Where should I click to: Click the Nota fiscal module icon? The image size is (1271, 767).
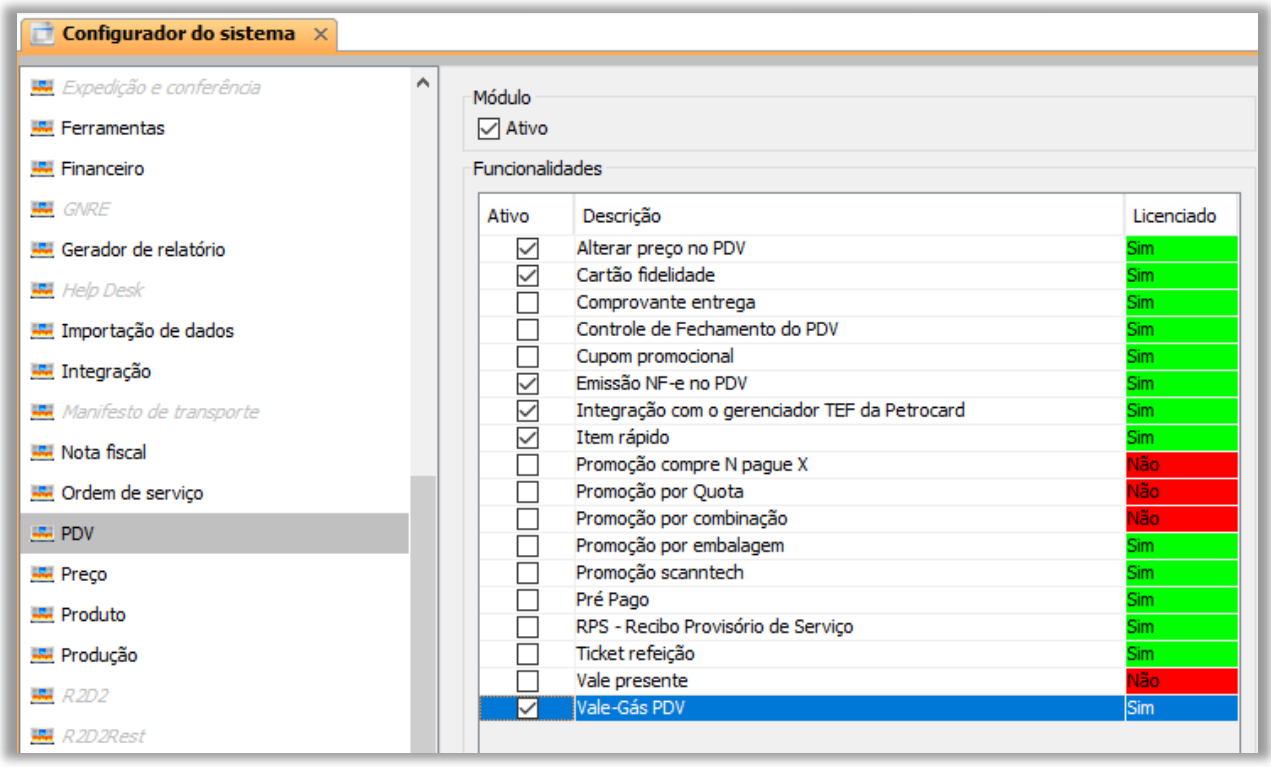[x=41, y=453]
